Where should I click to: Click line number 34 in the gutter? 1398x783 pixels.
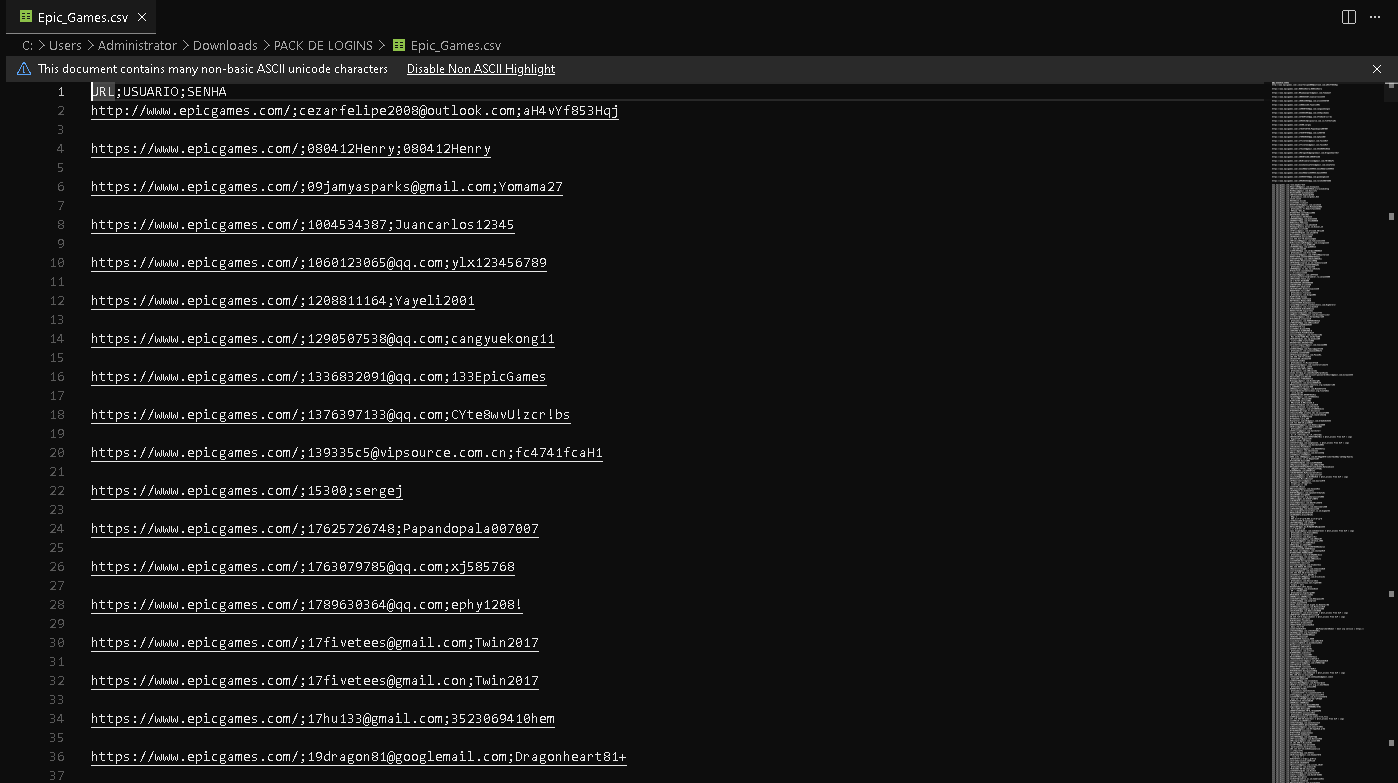tap(57, 719)
